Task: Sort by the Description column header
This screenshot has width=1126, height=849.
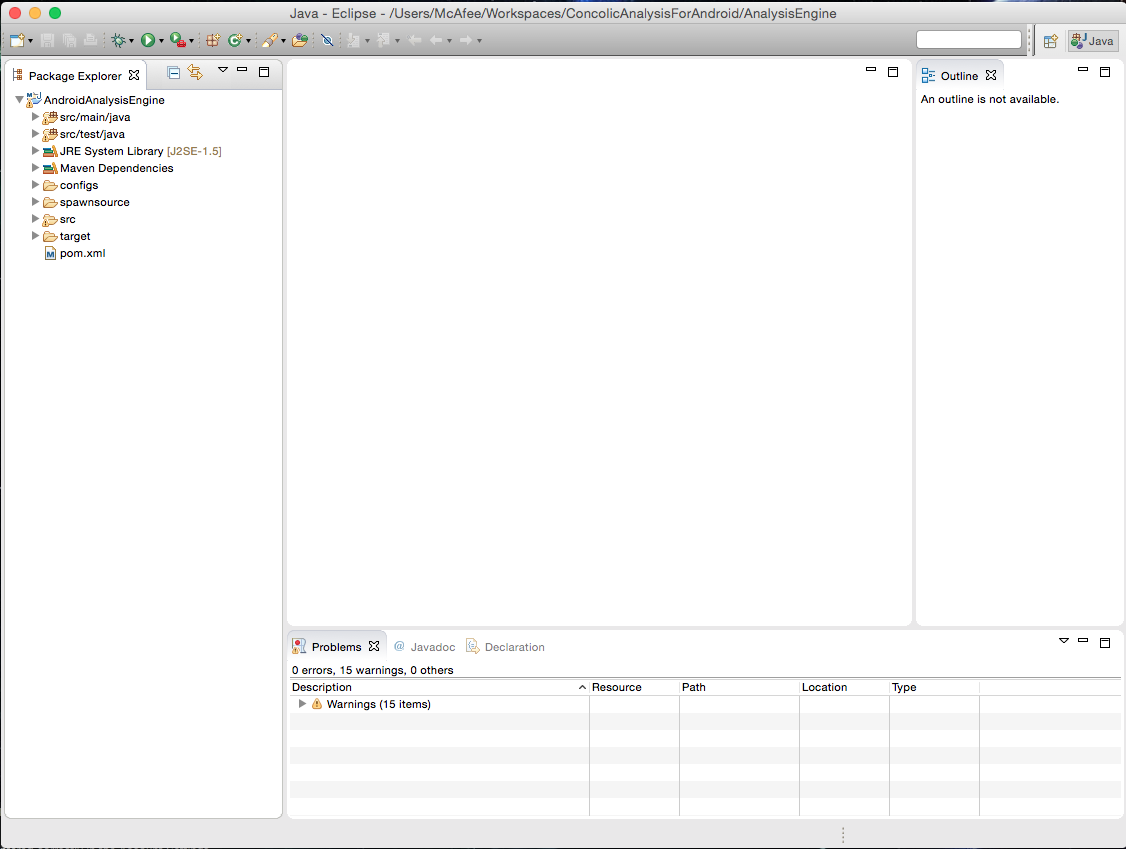Action: pos(439,687)
